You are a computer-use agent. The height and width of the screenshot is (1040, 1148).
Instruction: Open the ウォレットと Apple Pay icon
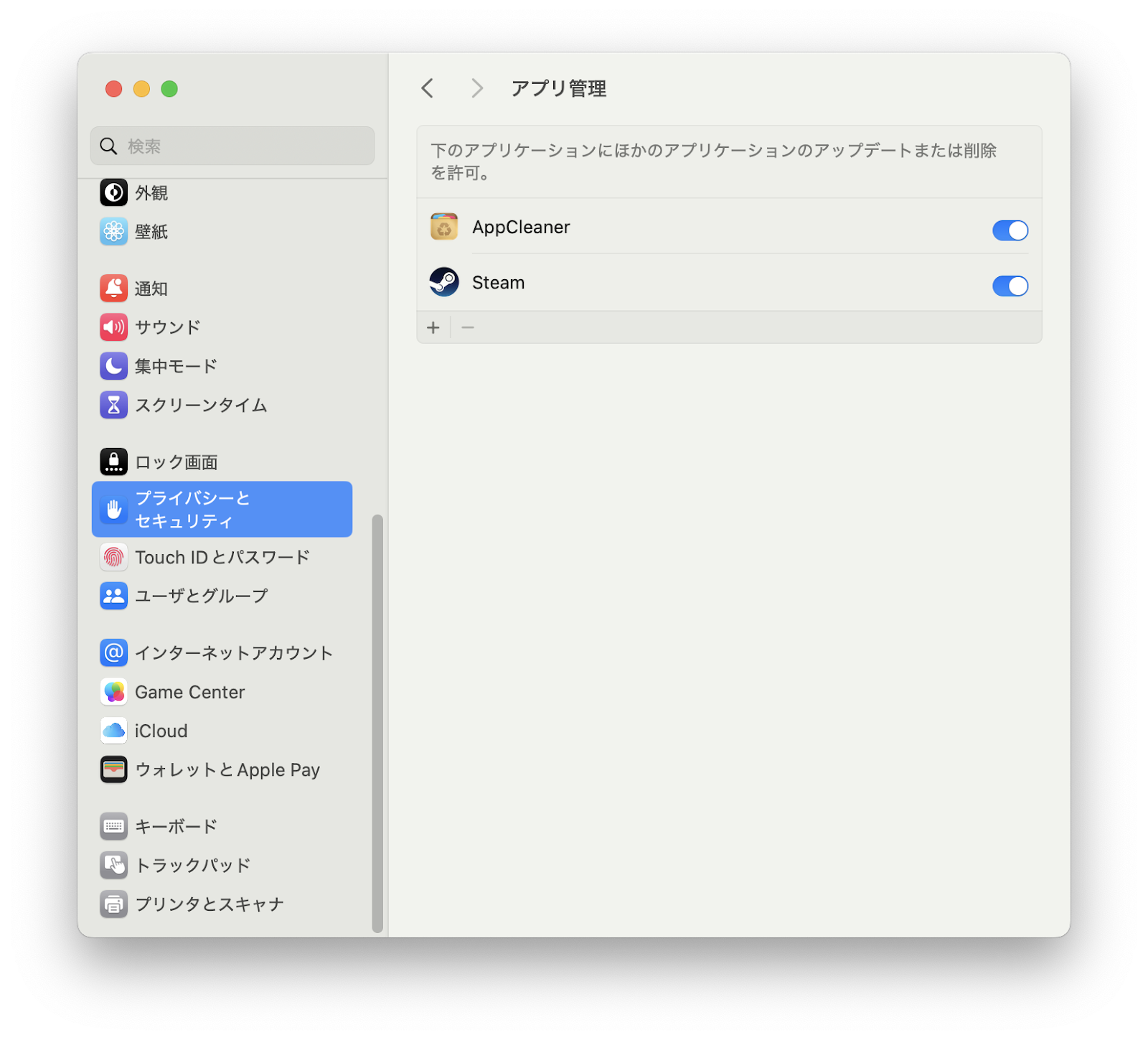tap(113, 769)
